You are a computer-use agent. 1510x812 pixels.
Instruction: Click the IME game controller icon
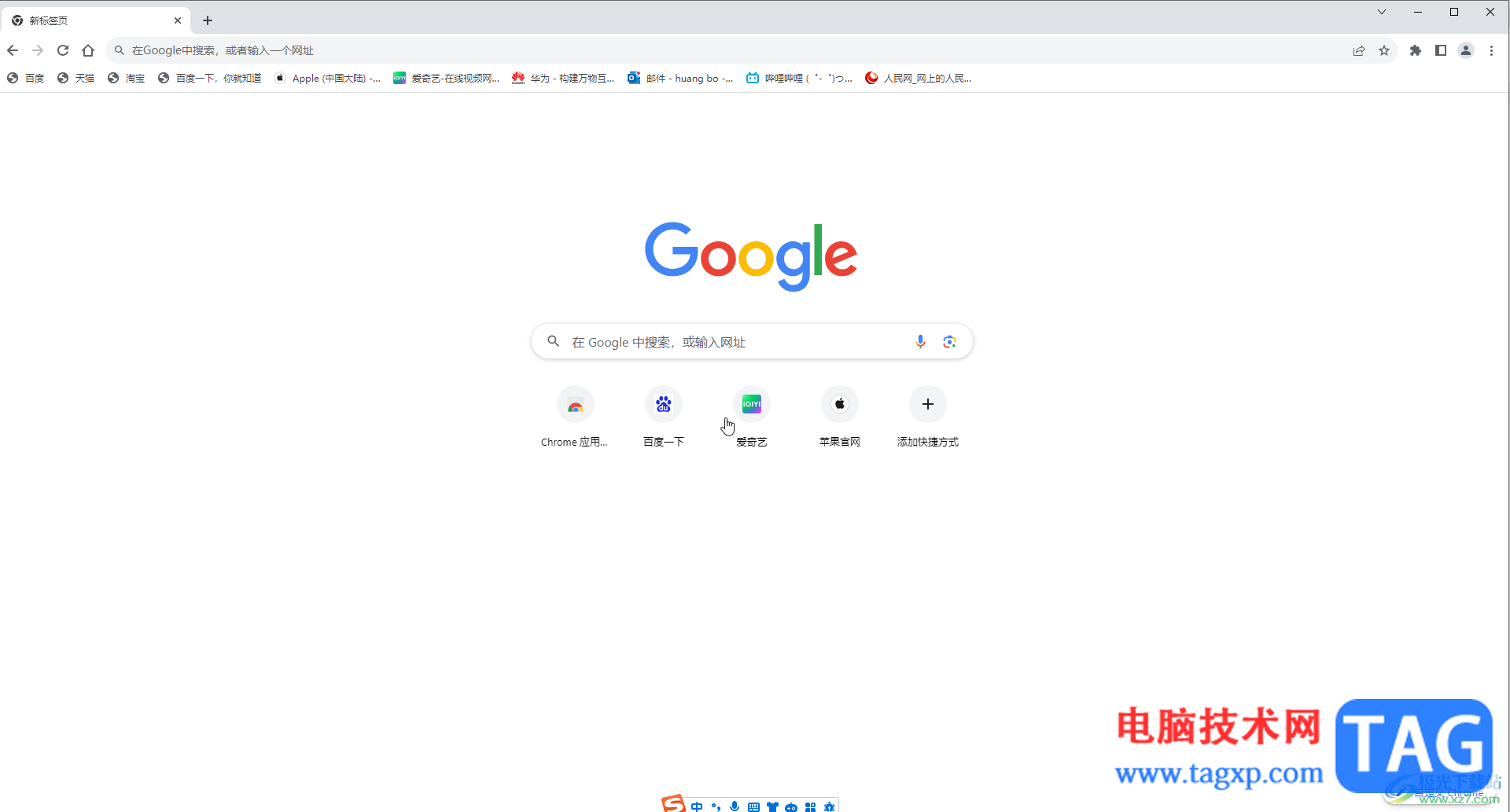(x=791, y=806)
